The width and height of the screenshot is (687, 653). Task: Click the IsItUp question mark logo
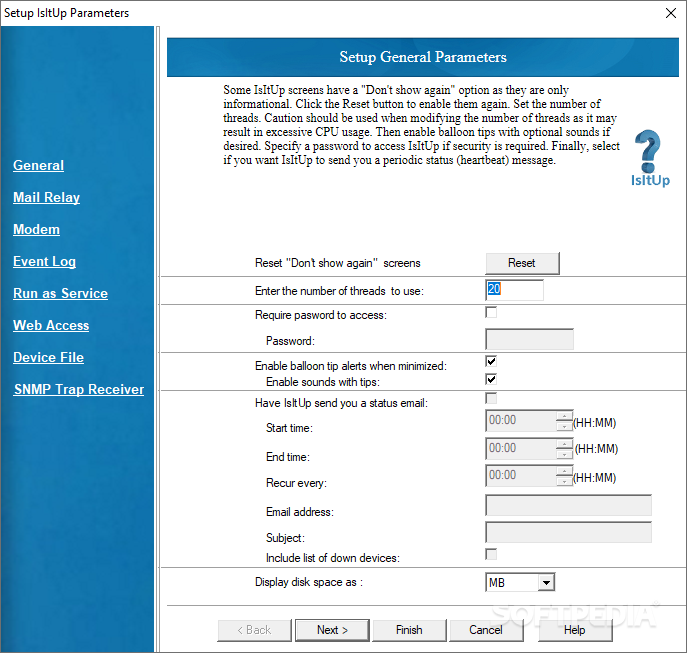pyautogui.click(x=650, y=158)
